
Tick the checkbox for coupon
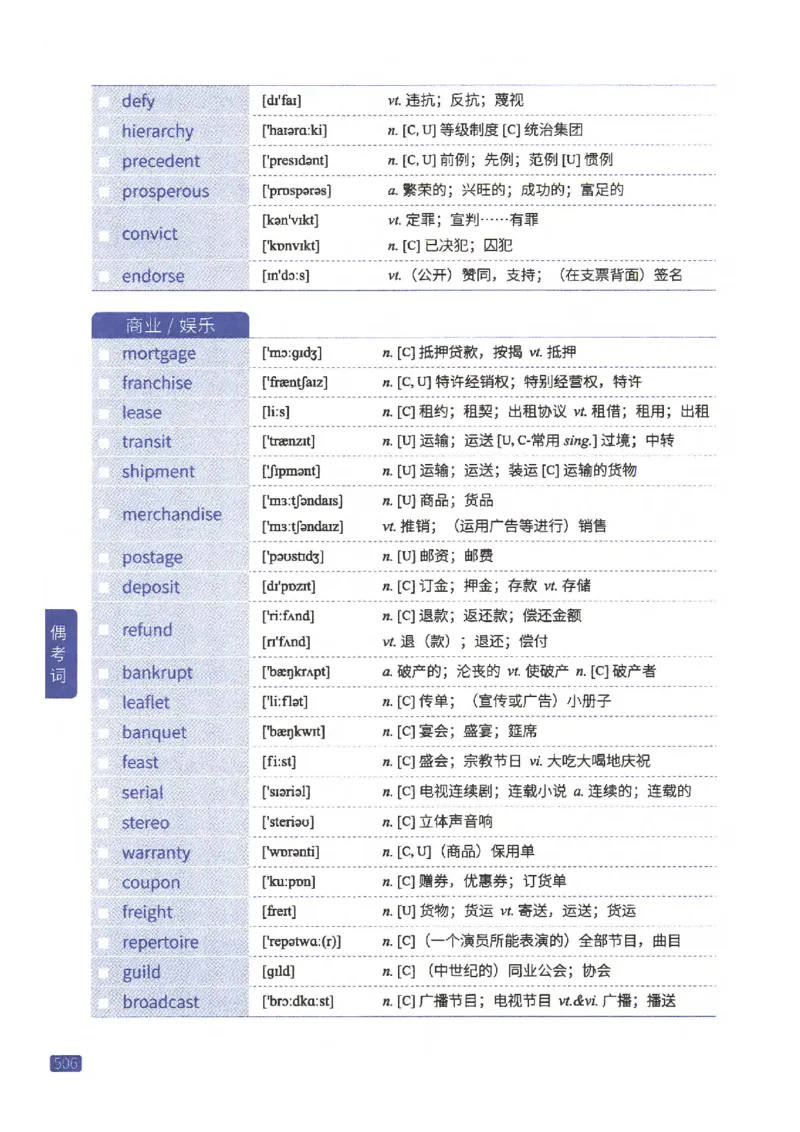click(104, 882)
